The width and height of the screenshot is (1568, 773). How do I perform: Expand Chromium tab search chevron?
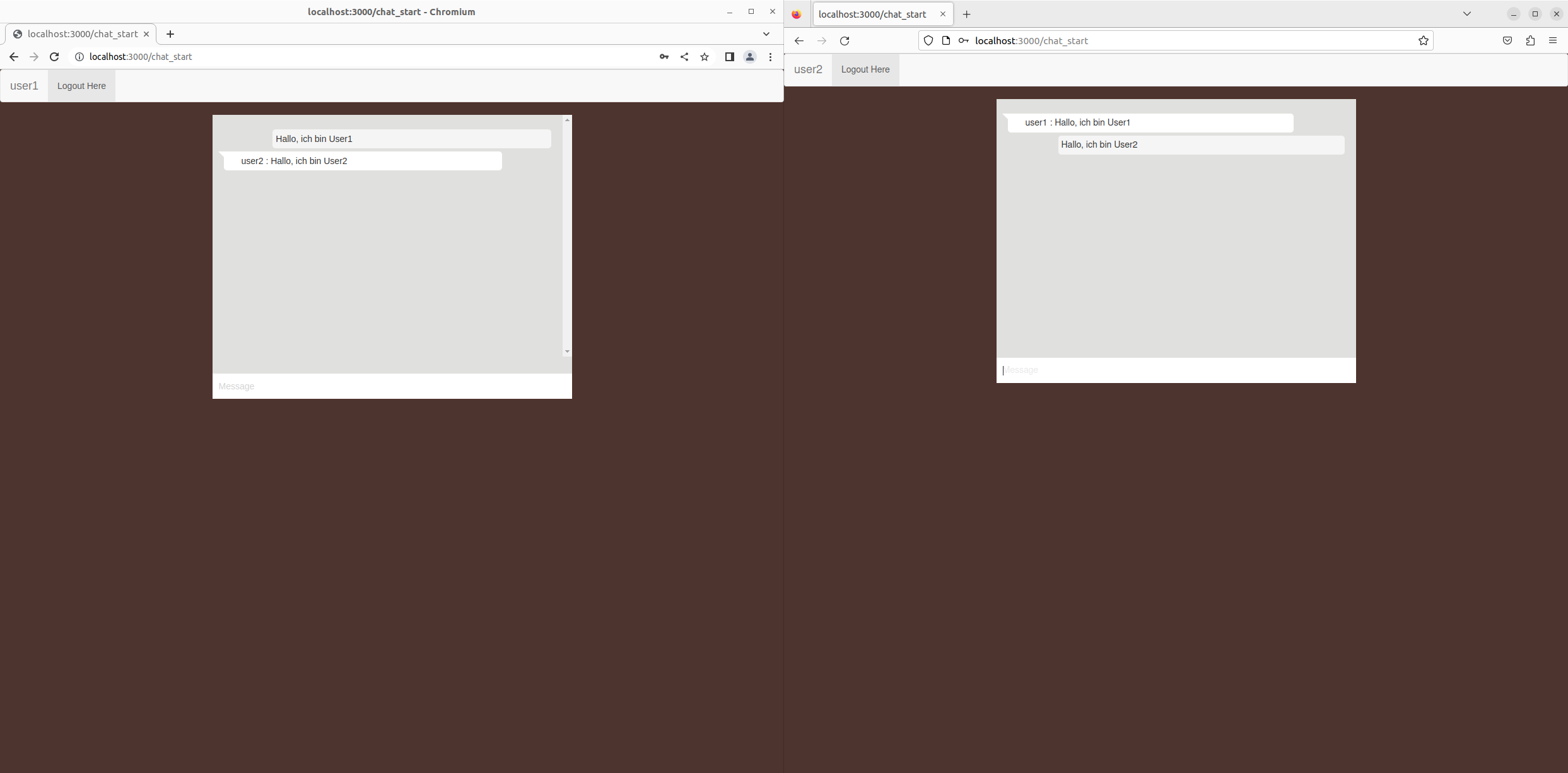(x=766, y=34)
